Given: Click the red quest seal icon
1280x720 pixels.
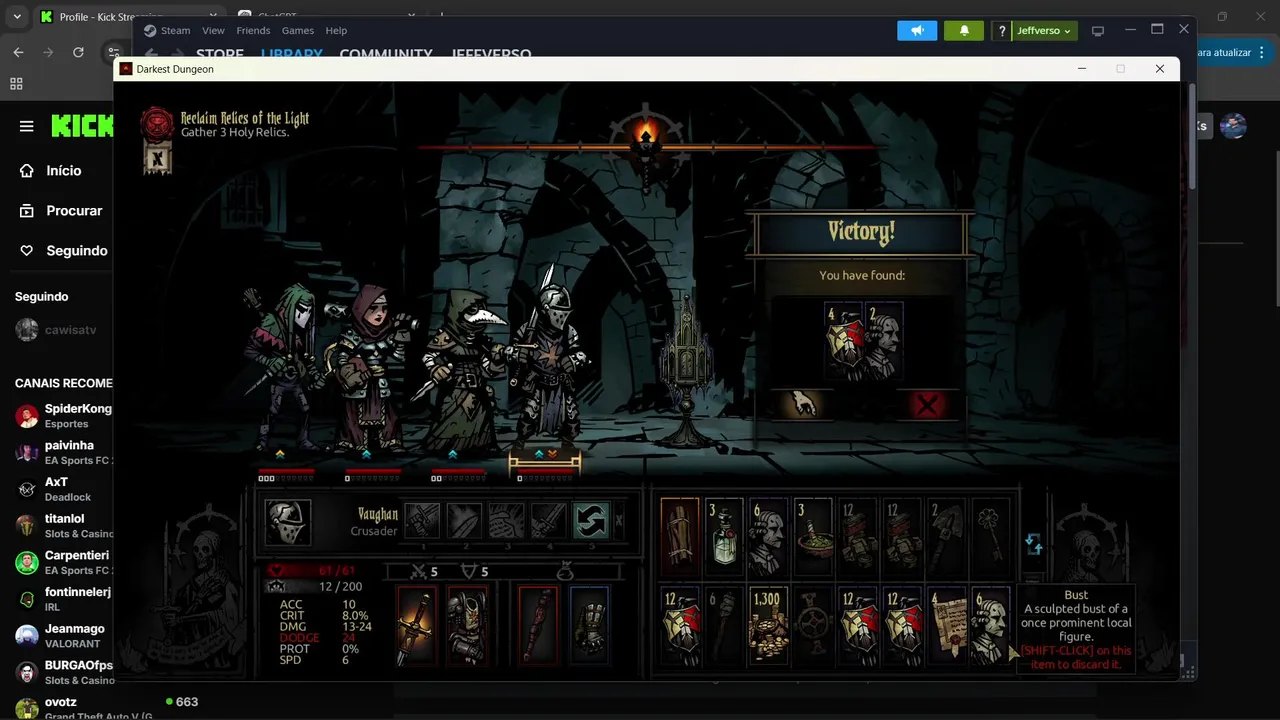Looking at the screenshot, I should [x=156, y=123].
